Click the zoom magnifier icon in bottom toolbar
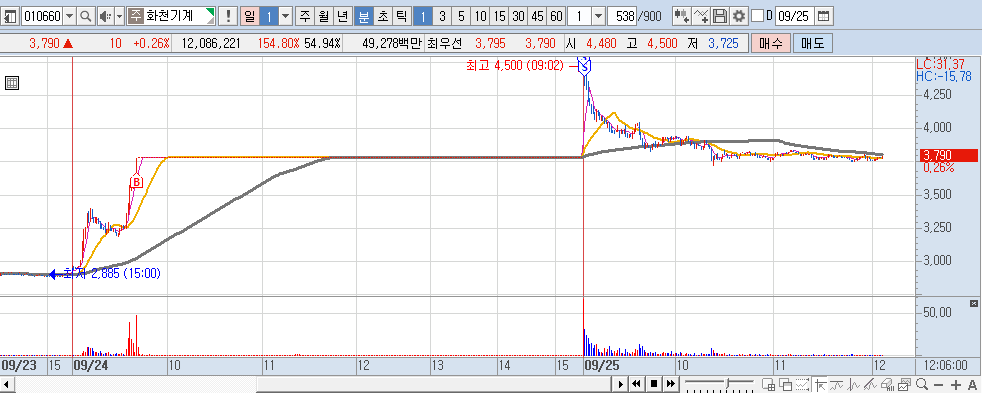Screen dimensions: 982x393 [x=922, y=384]
